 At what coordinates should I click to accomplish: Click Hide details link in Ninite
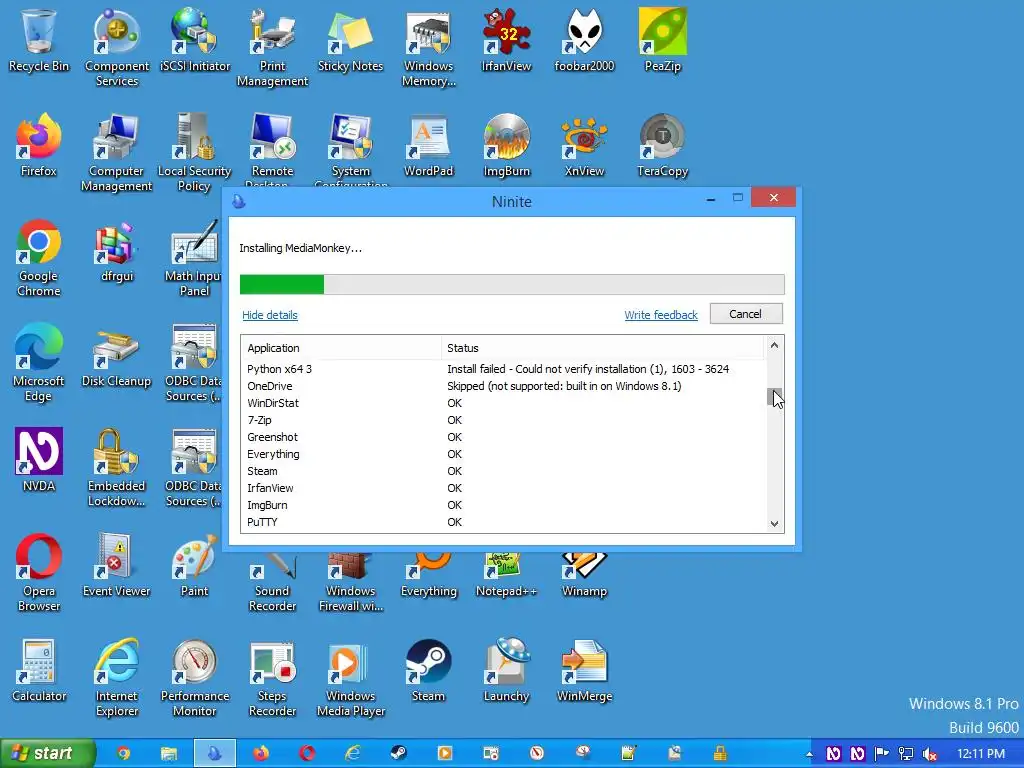coord(270,315)
